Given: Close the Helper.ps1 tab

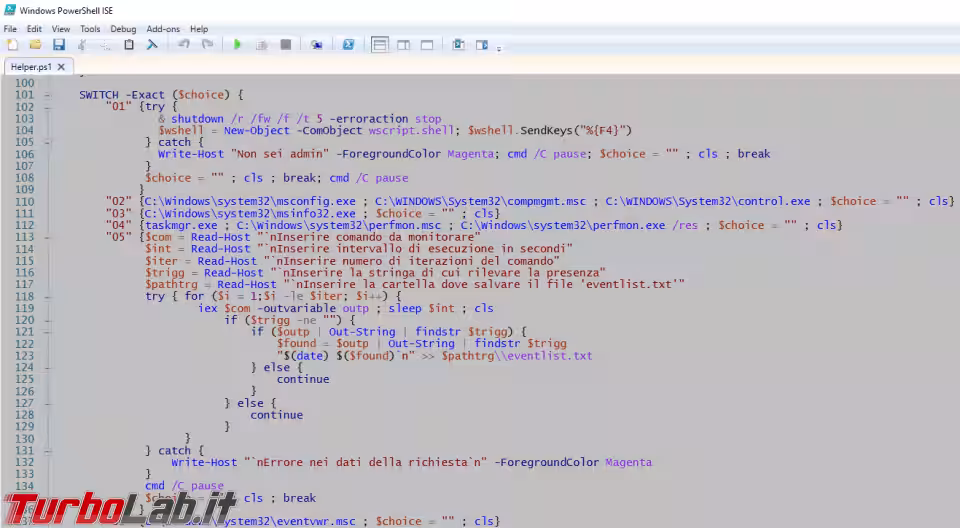Looking at the screenshot, I should tap(61, 67).
